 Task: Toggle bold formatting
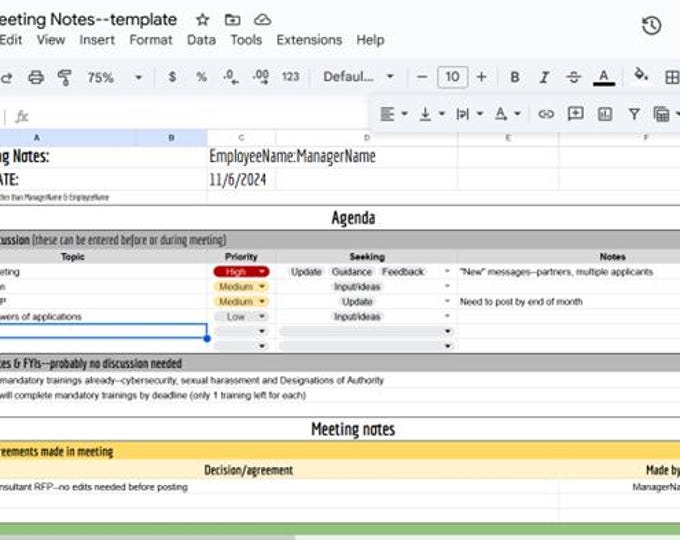click(x=515, y=77)
